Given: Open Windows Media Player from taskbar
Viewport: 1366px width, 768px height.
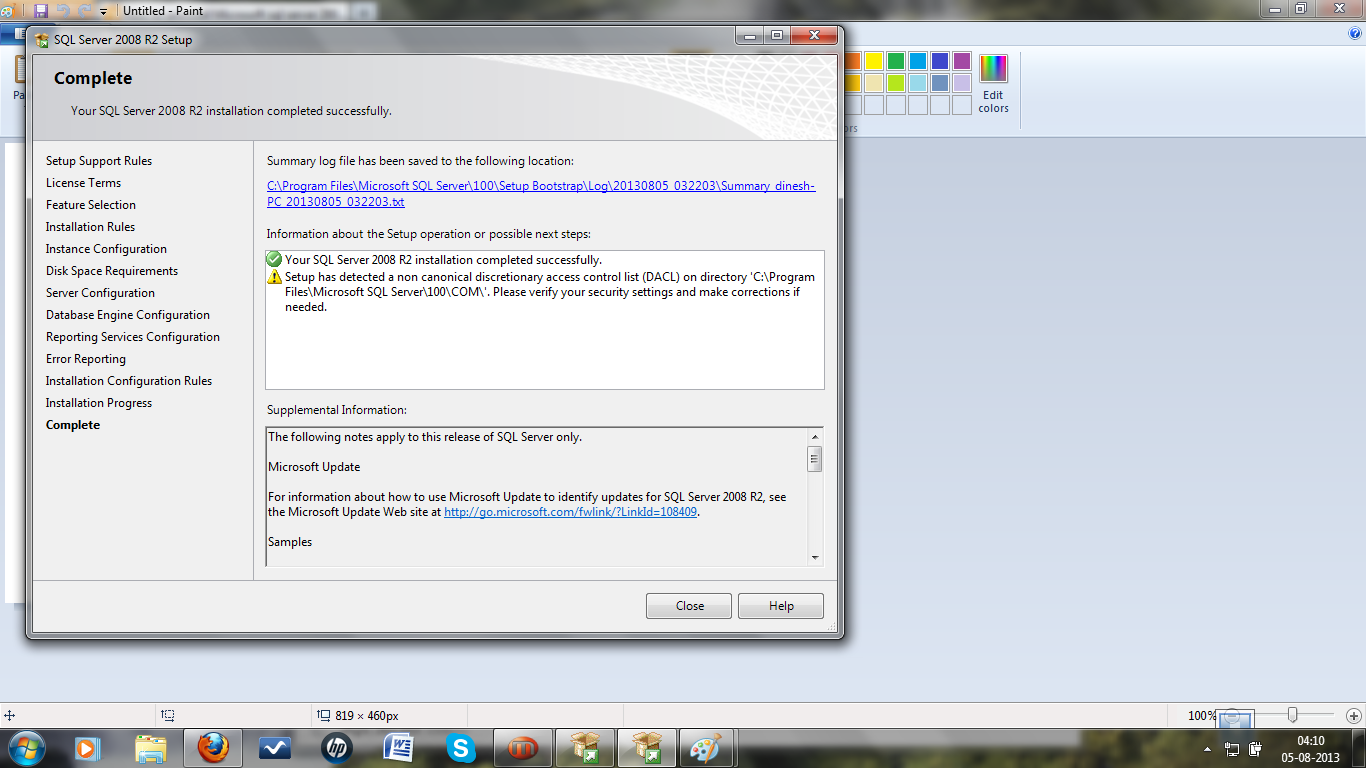Looking at the screenshot, I should coord(88,747).
